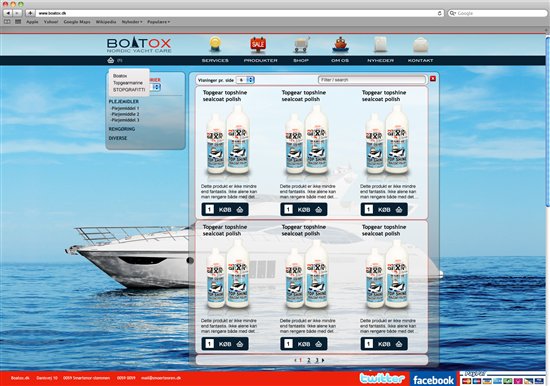Viewport: 550px width, 386px height.
Task: Click the newspaper icon above Nyheder
Action: click(x=381, y=45)
